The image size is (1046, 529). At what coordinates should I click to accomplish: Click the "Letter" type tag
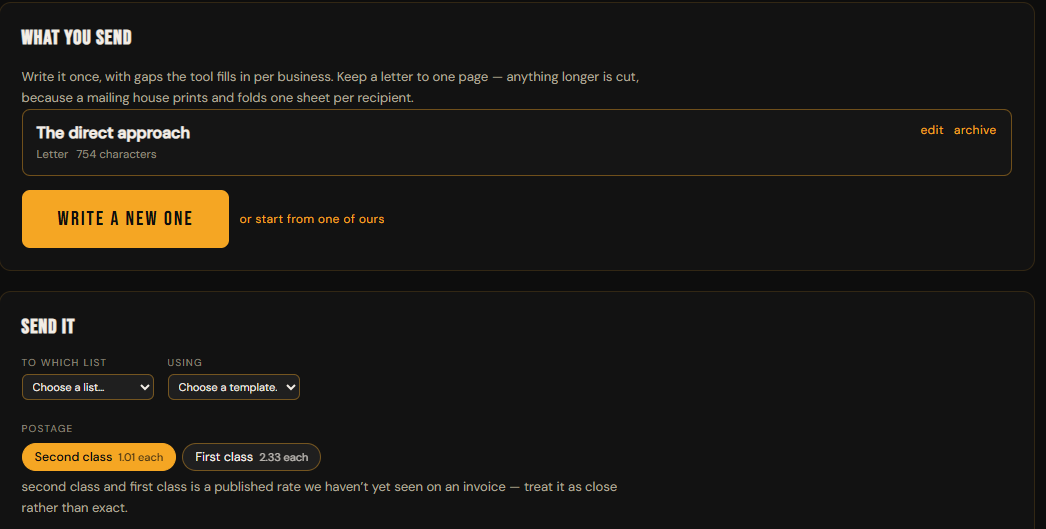pyautogui.click(x=52, y=154)
